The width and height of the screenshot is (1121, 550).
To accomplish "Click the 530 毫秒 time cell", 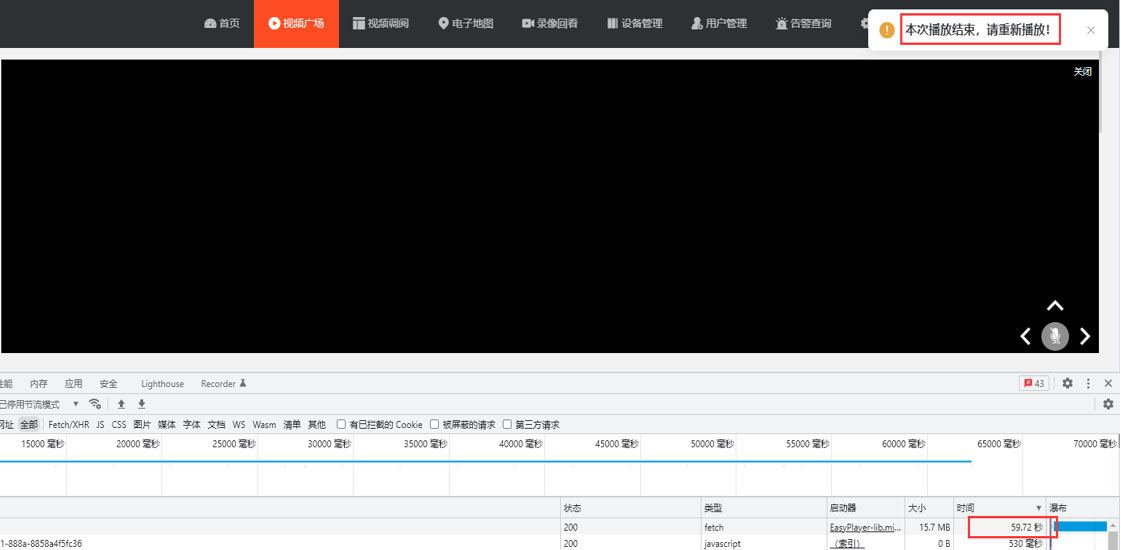I will (999, 544).
